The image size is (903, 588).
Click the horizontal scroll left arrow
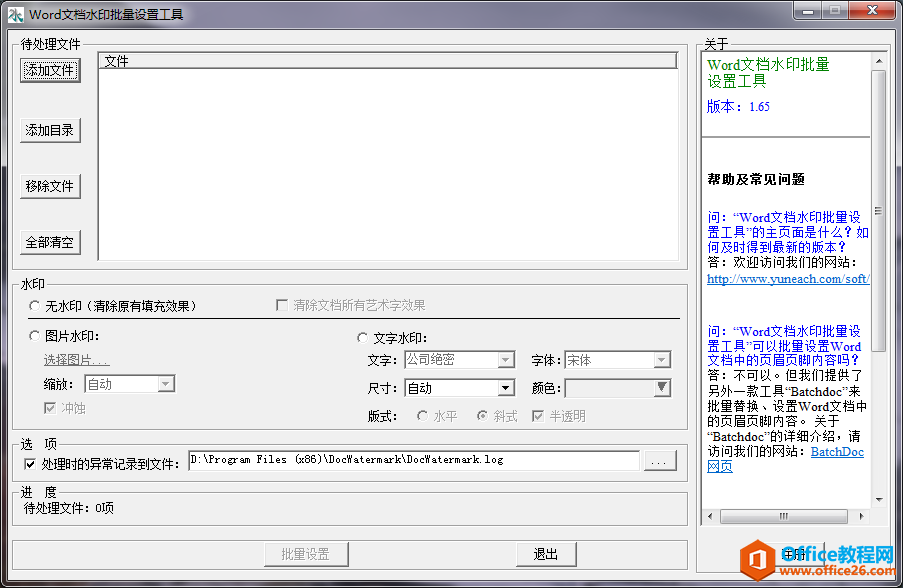pyautogui.click(x=710, y=517)
